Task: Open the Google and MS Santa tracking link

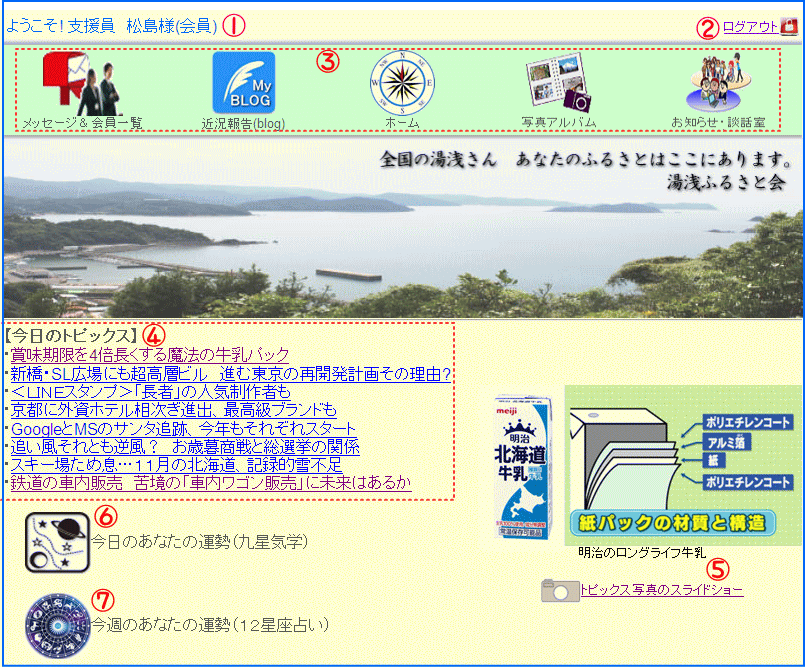Action: coord(183,429)
